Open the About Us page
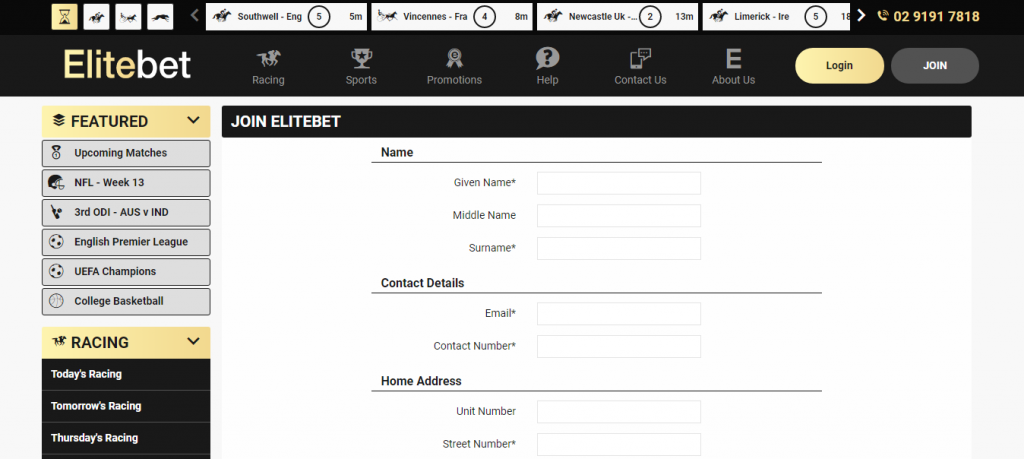The height and width of the screenshot is (459, 1024). [733, 67]
